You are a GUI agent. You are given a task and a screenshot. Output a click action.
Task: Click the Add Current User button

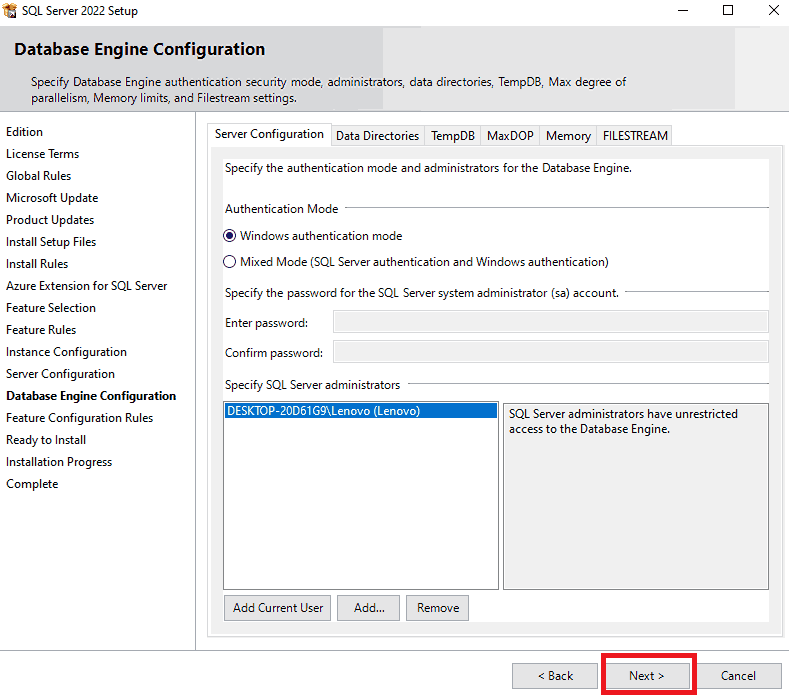click(278, 608)
